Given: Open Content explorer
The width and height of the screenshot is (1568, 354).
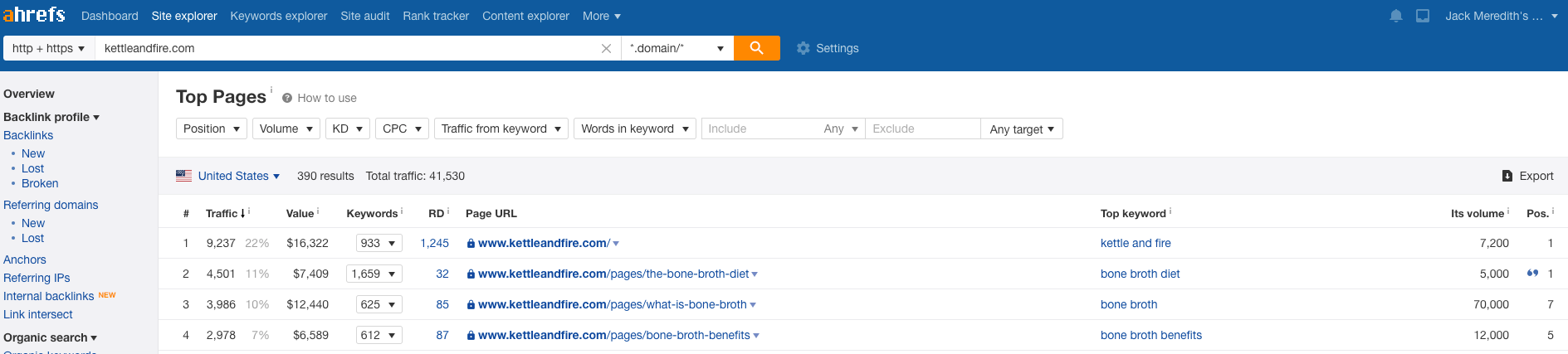Looking at the screenshot, I should [525, 16].
